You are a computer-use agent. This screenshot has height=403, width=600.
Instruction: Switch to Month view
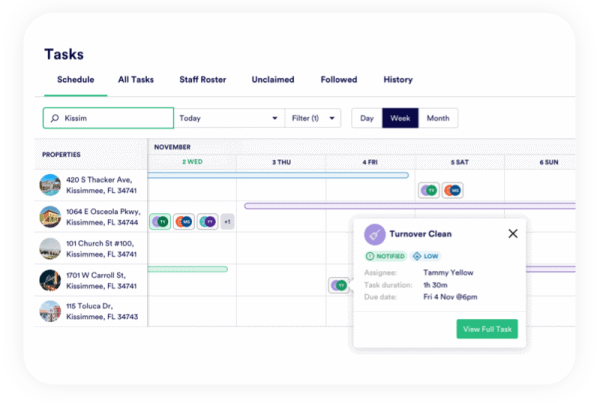click(438, 118)
